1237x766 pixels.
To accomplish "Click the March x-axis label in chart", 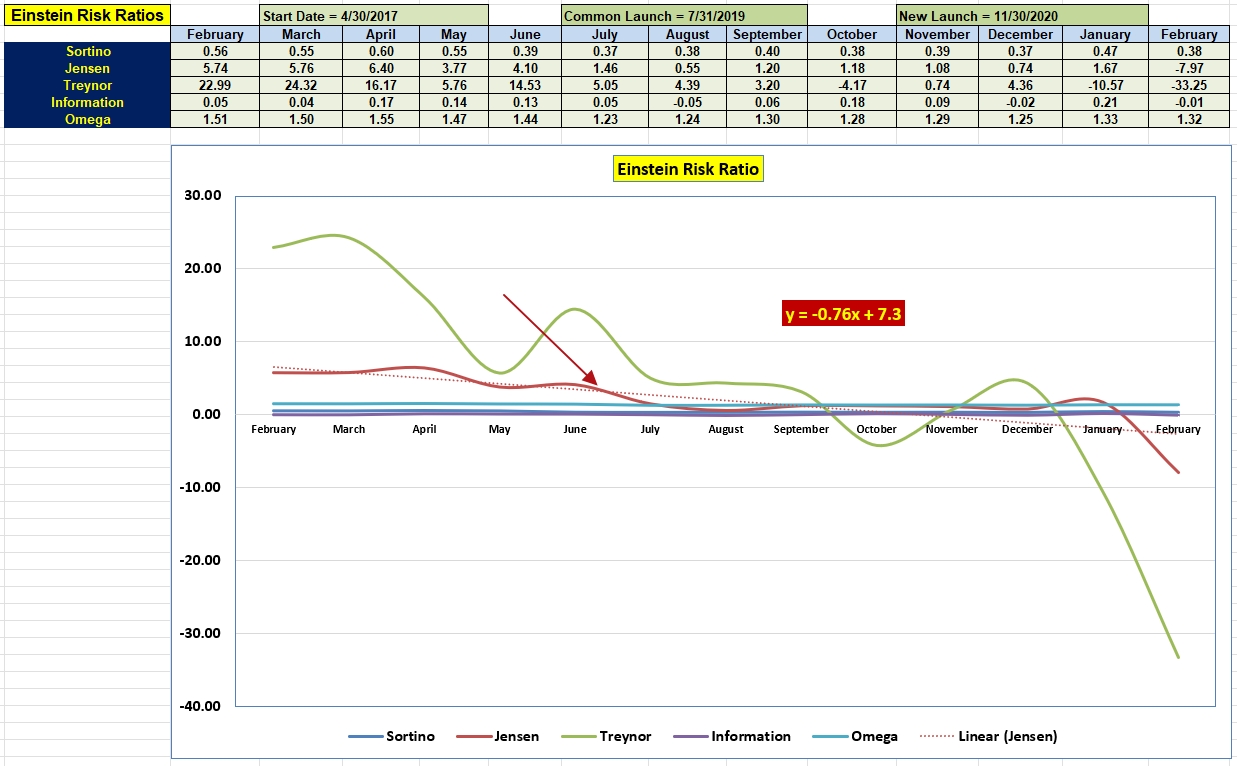I will (349, 429).
